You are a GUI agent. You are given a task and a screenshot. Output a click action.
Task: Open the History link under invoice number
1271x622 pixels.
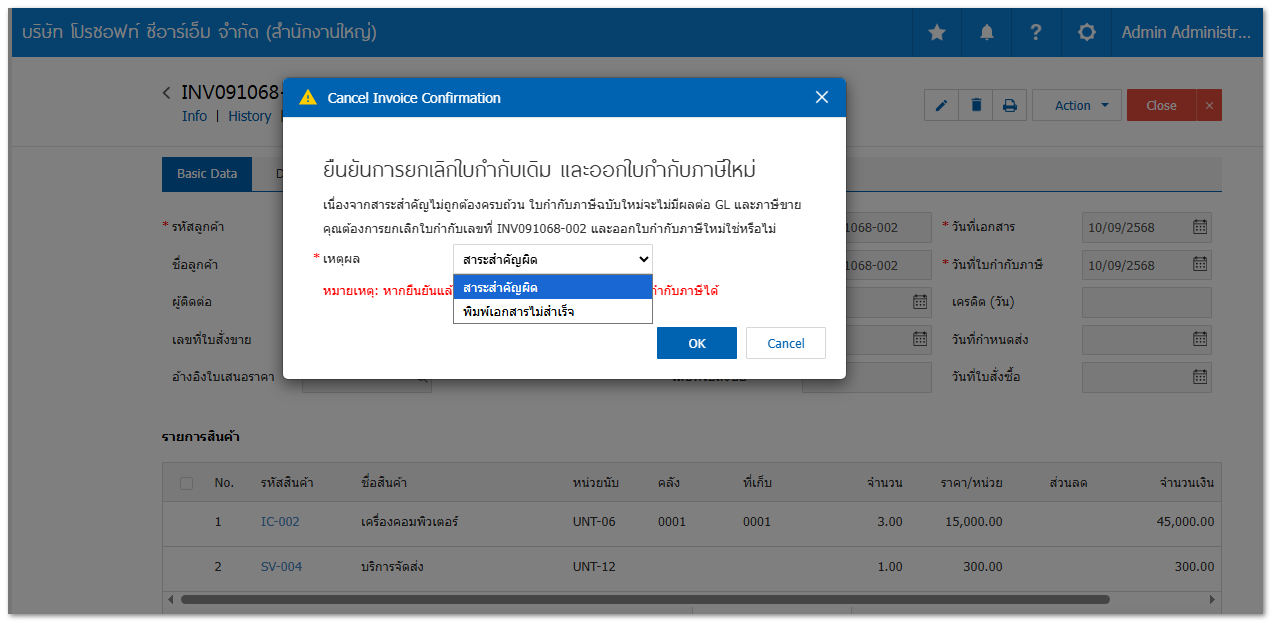tap(249, 116)
